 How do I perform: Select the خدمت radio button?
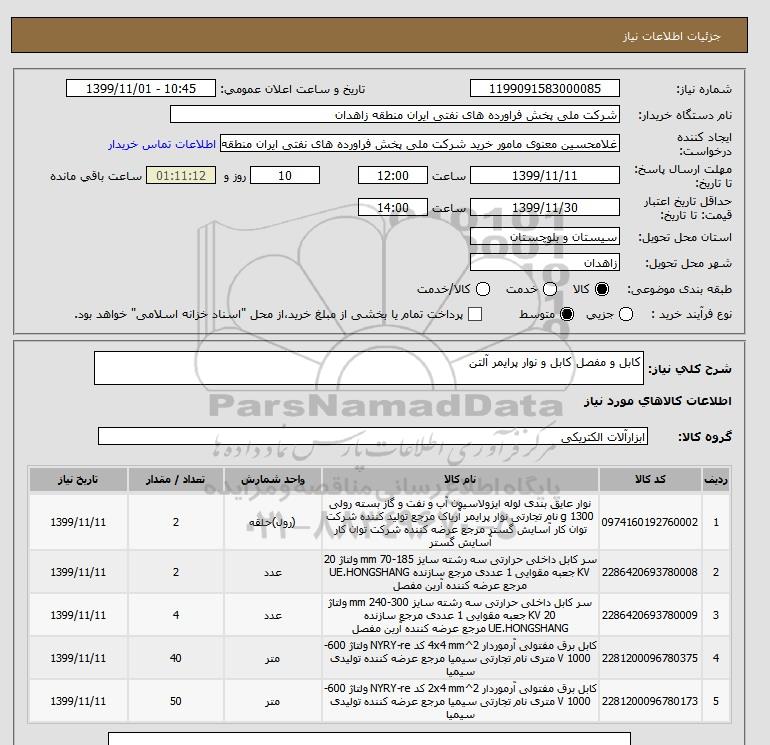(550, 289)
